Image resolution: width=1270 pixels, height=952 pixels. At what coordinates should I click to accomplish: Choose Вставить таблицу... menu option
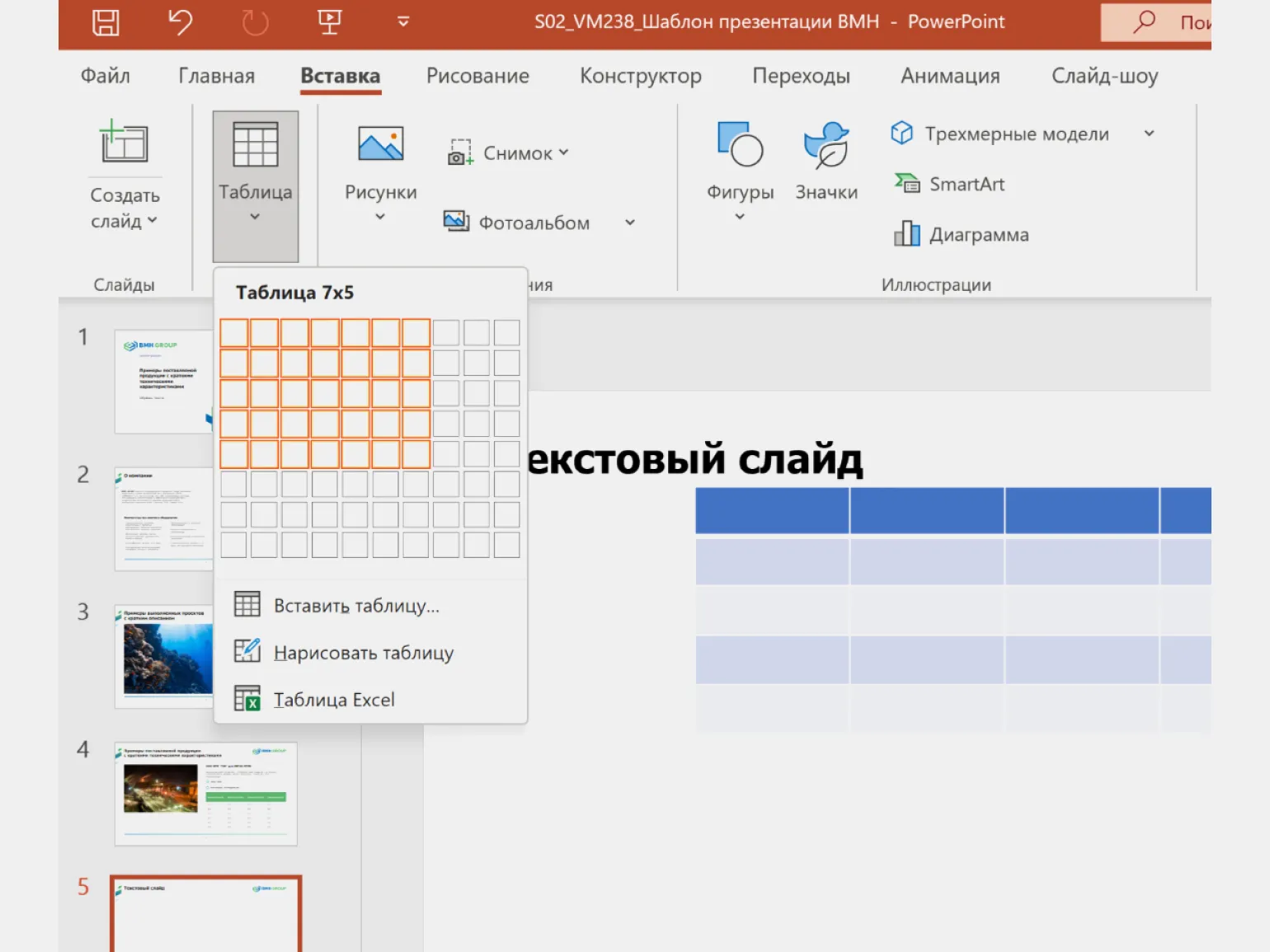(x=370, y=605)
